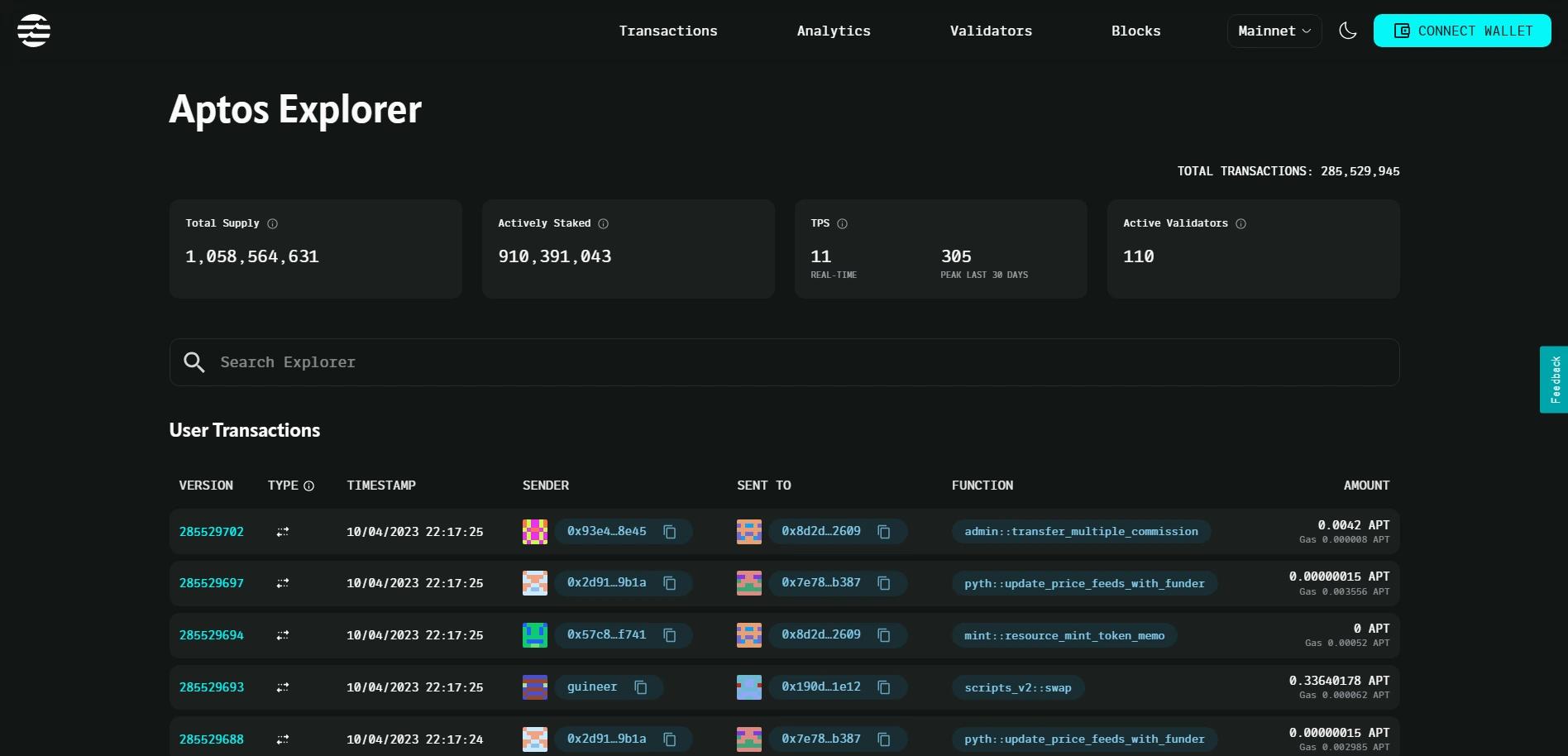Copy the guineer sender address

pos(641,687)
